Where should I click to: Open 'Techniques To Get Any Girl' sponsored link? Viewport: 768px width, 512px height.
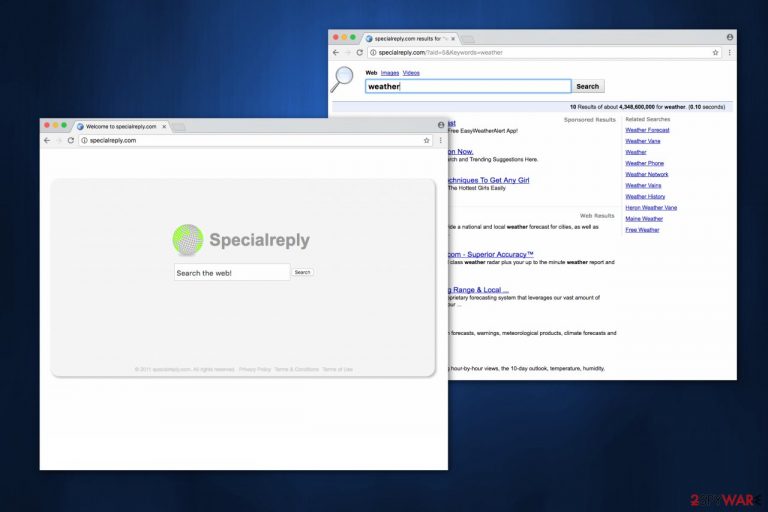(x=489, y=180)
